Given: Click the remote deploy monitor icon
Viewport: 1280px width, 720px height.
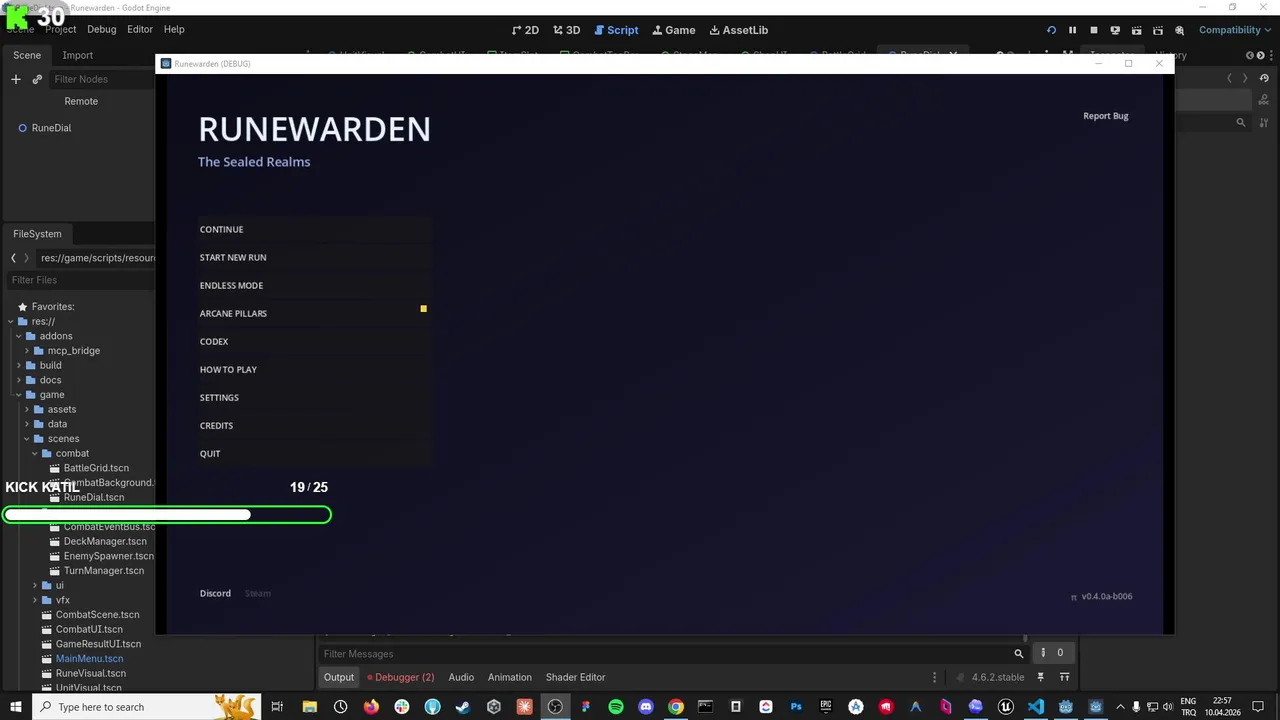Looking at the screenshot, I should 1115,30.
